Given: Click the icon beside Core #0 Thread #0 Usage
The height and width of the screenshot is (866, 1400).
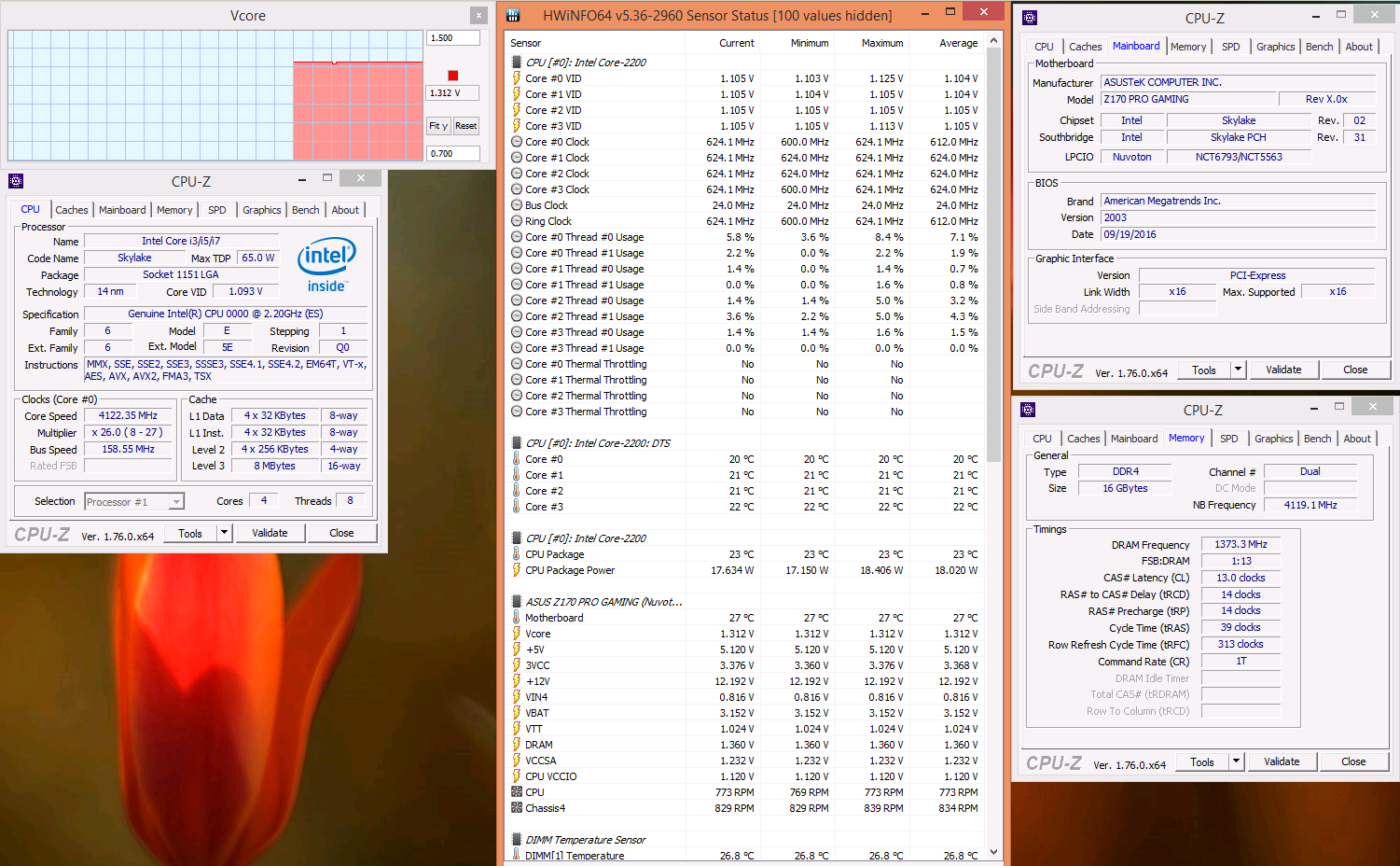Looking at the screenshot, I should click(x=517, y=237).
